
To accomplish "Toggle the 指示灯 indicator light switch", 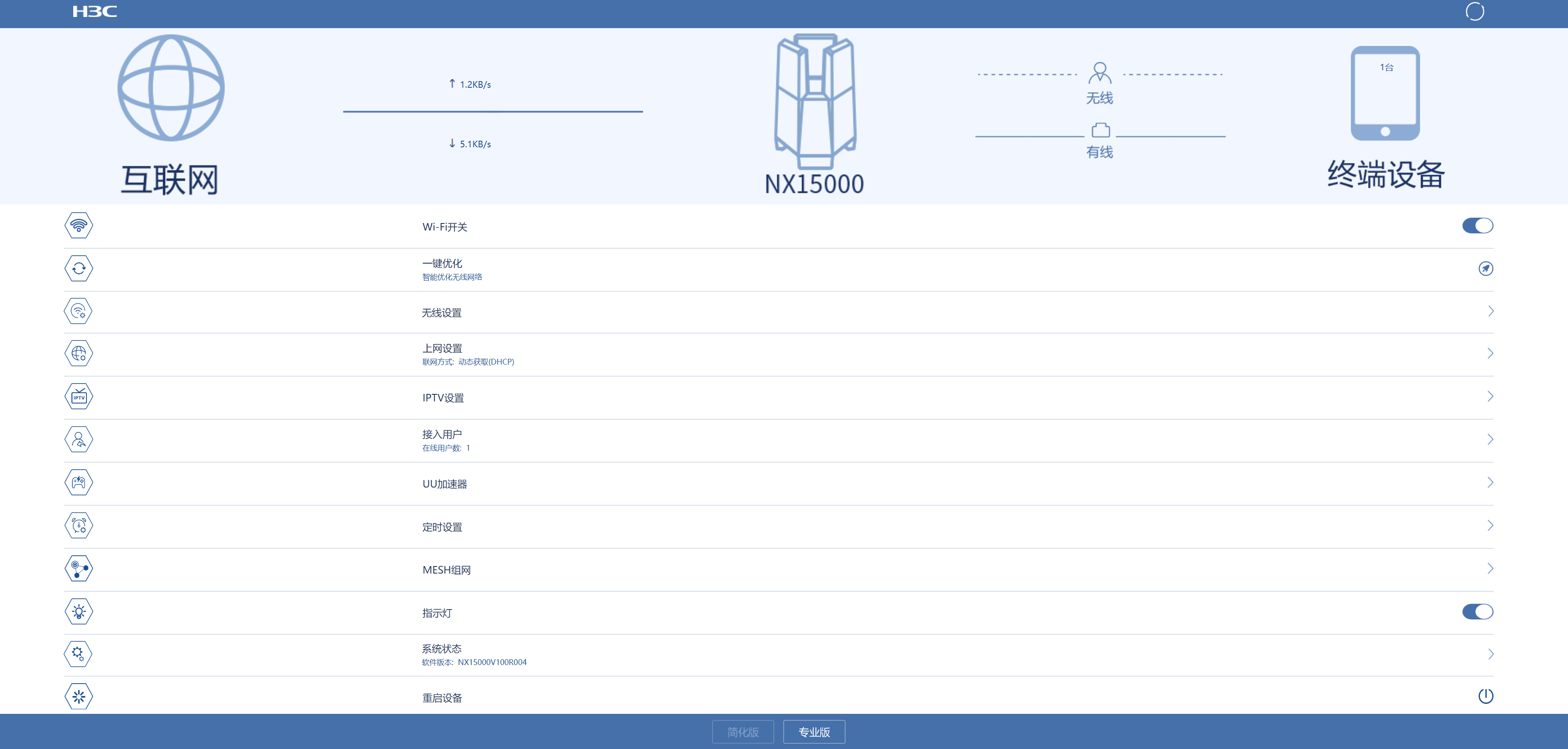I will pos(1477,612).
